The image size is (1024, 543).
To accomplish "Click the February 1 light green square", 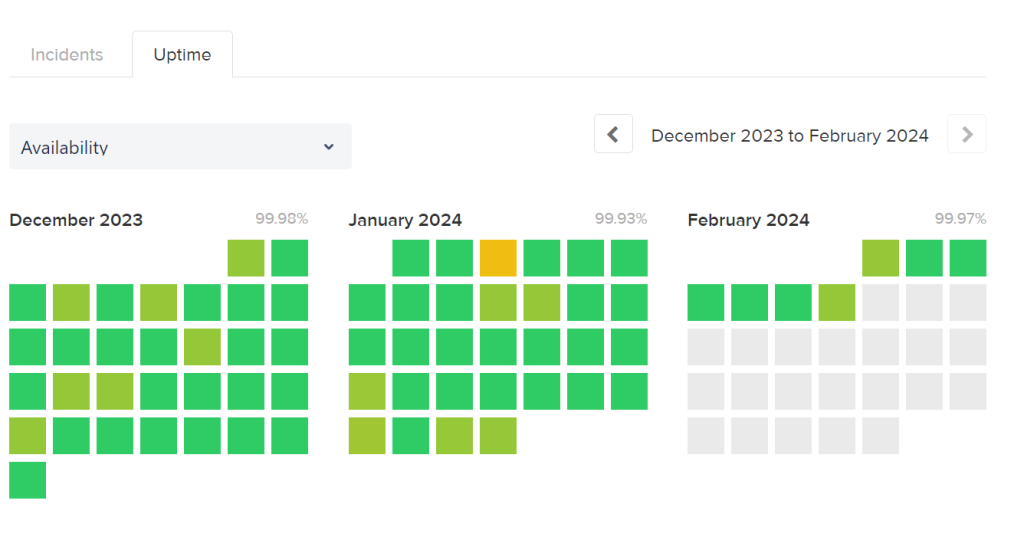I will [x=880, y=258].
